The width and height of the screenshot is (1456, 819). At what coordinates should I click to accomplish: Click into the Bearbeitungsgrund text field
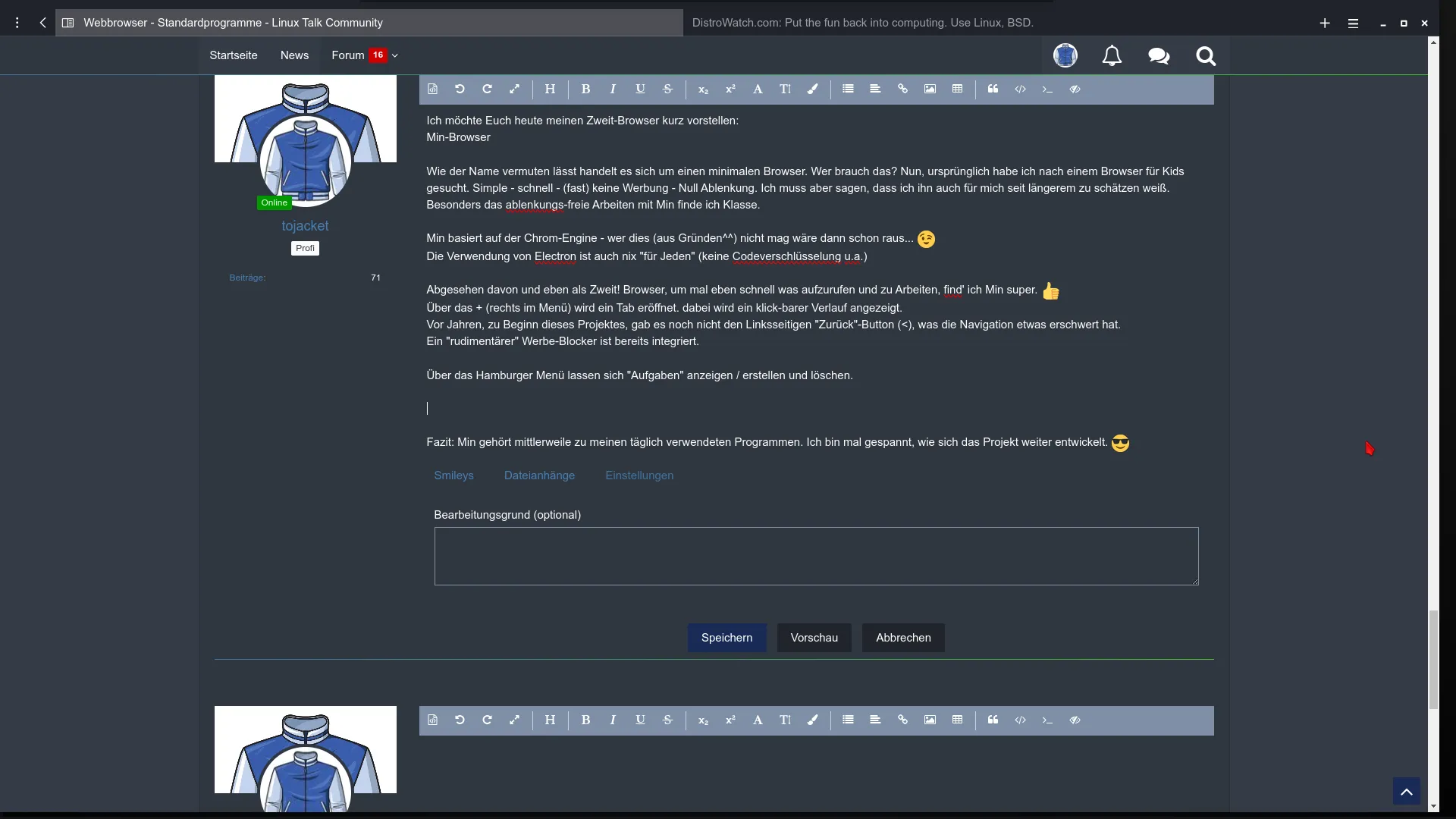point(816,556)
